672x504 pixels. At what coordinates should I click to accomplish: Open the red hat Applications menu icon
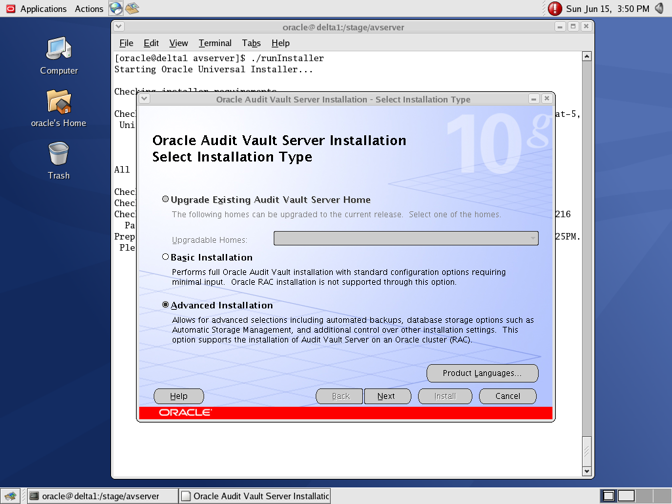point(10,9)
